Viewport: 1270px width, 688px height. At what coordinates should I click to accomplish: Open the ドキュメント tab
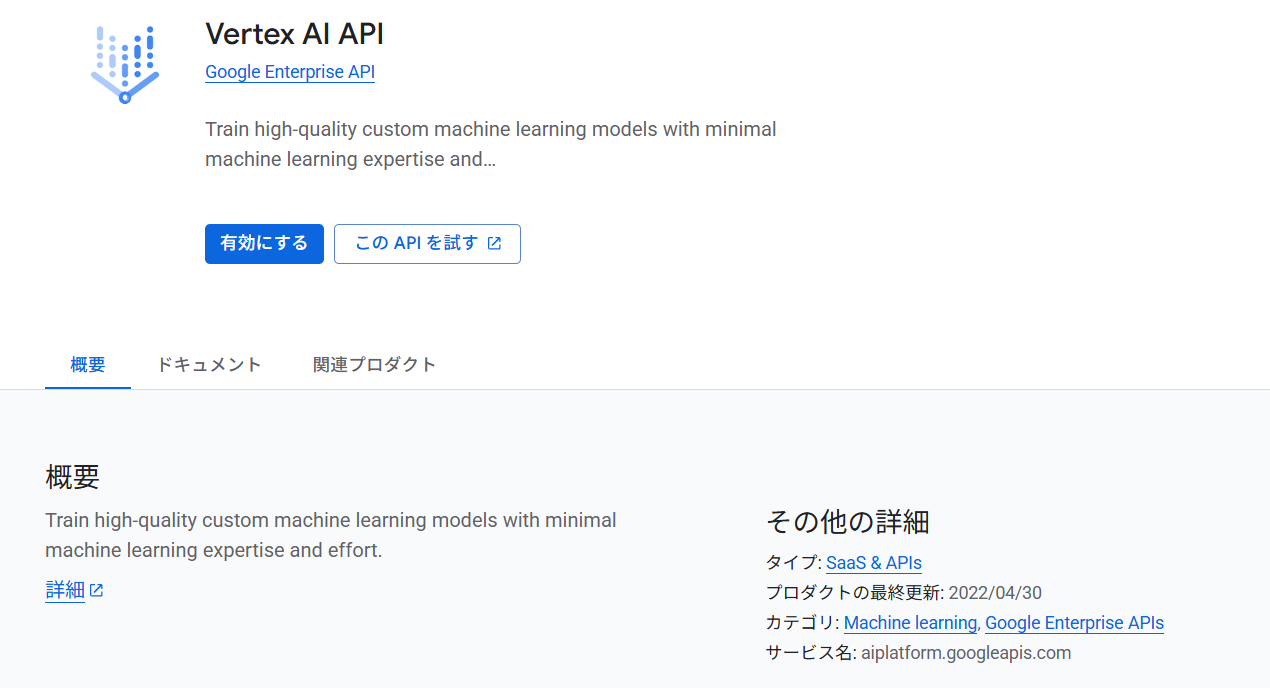209,365
